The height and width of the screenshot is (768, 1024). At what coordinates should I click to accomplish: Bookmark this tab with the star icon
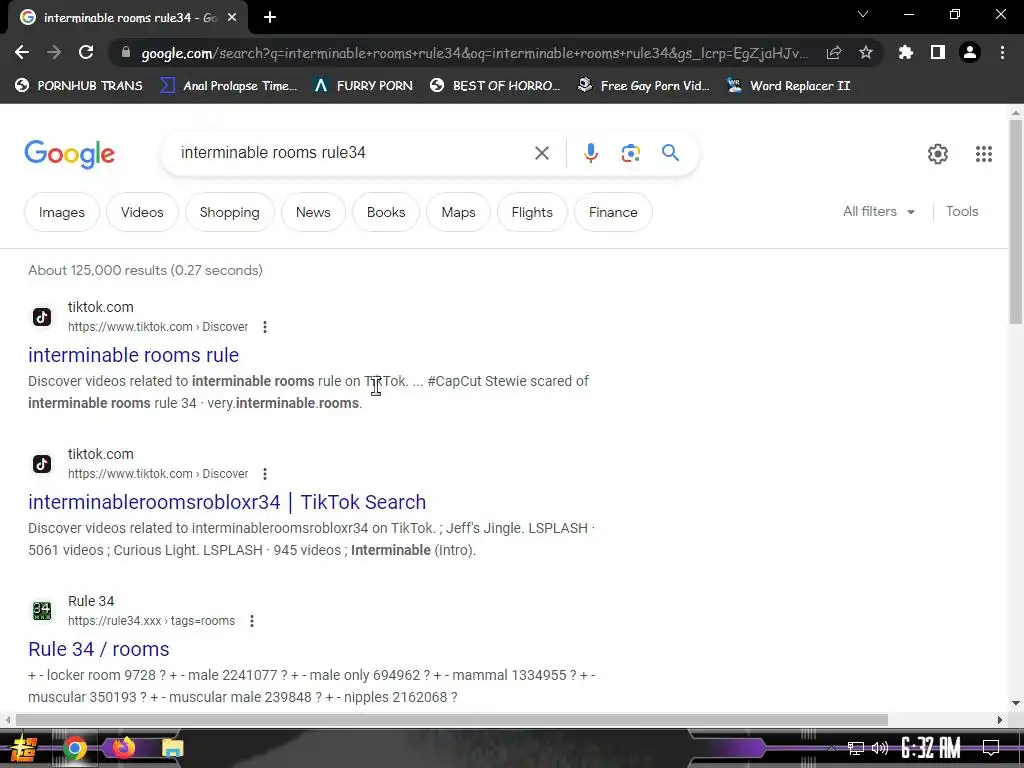point(866,52)
